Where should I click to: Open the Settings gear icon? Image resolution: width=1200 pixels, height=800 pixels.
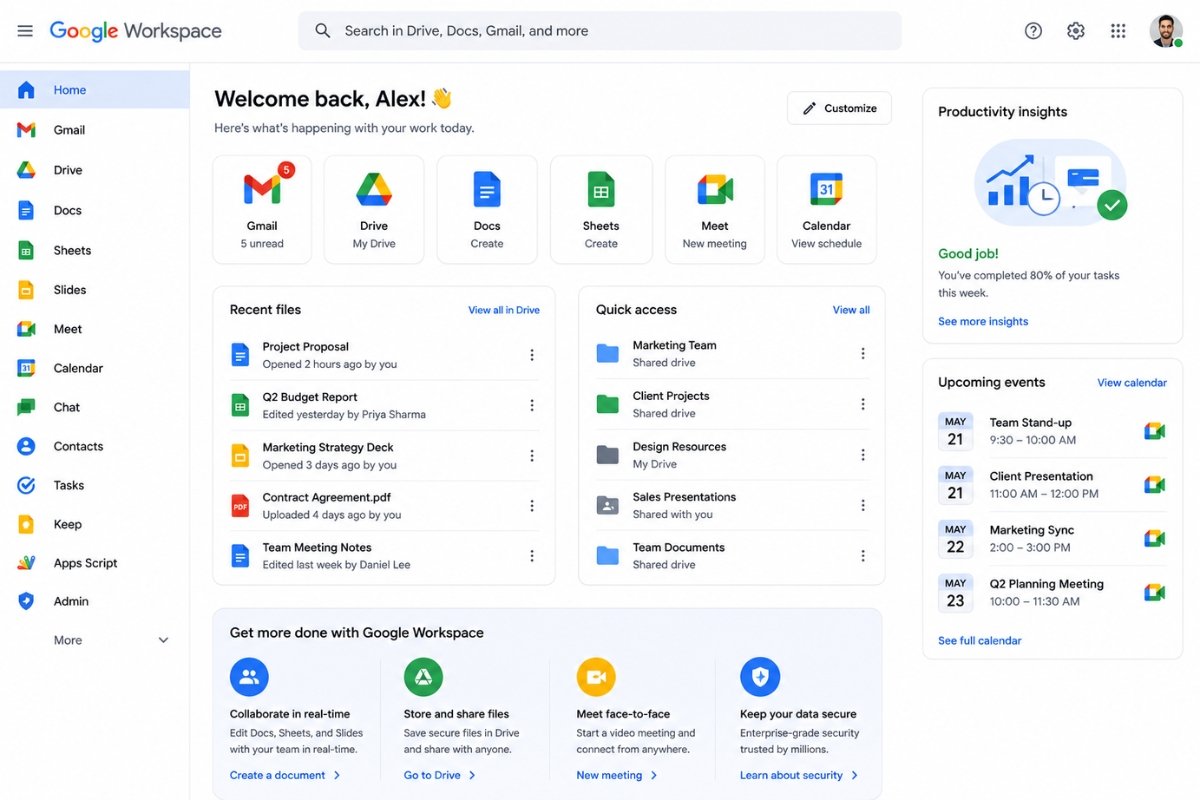click(x=1076, y=31)
